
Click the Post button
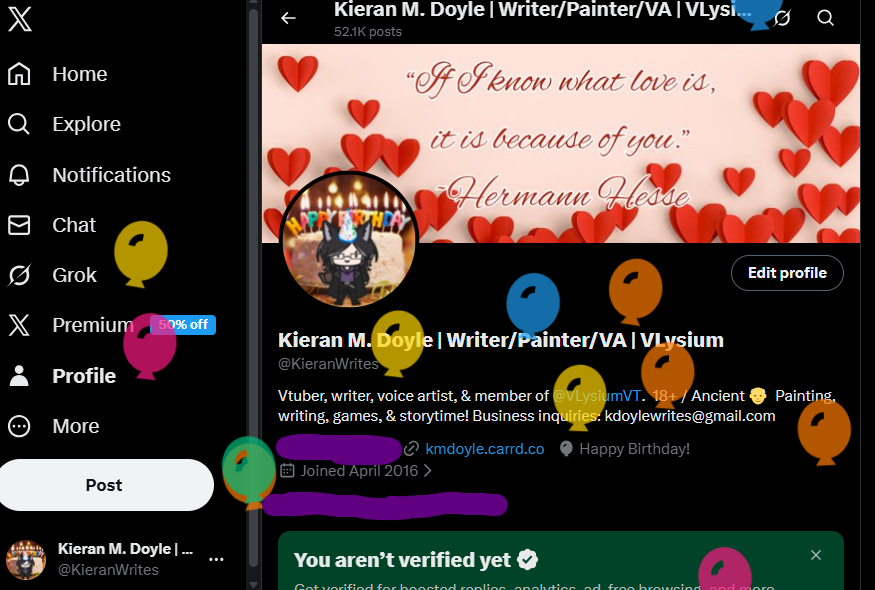[x=104, y=485]
